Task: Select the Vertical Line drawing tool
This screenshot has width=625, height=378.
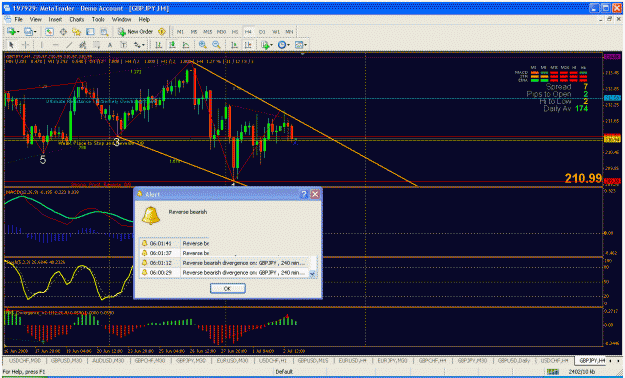Action: 41,45
